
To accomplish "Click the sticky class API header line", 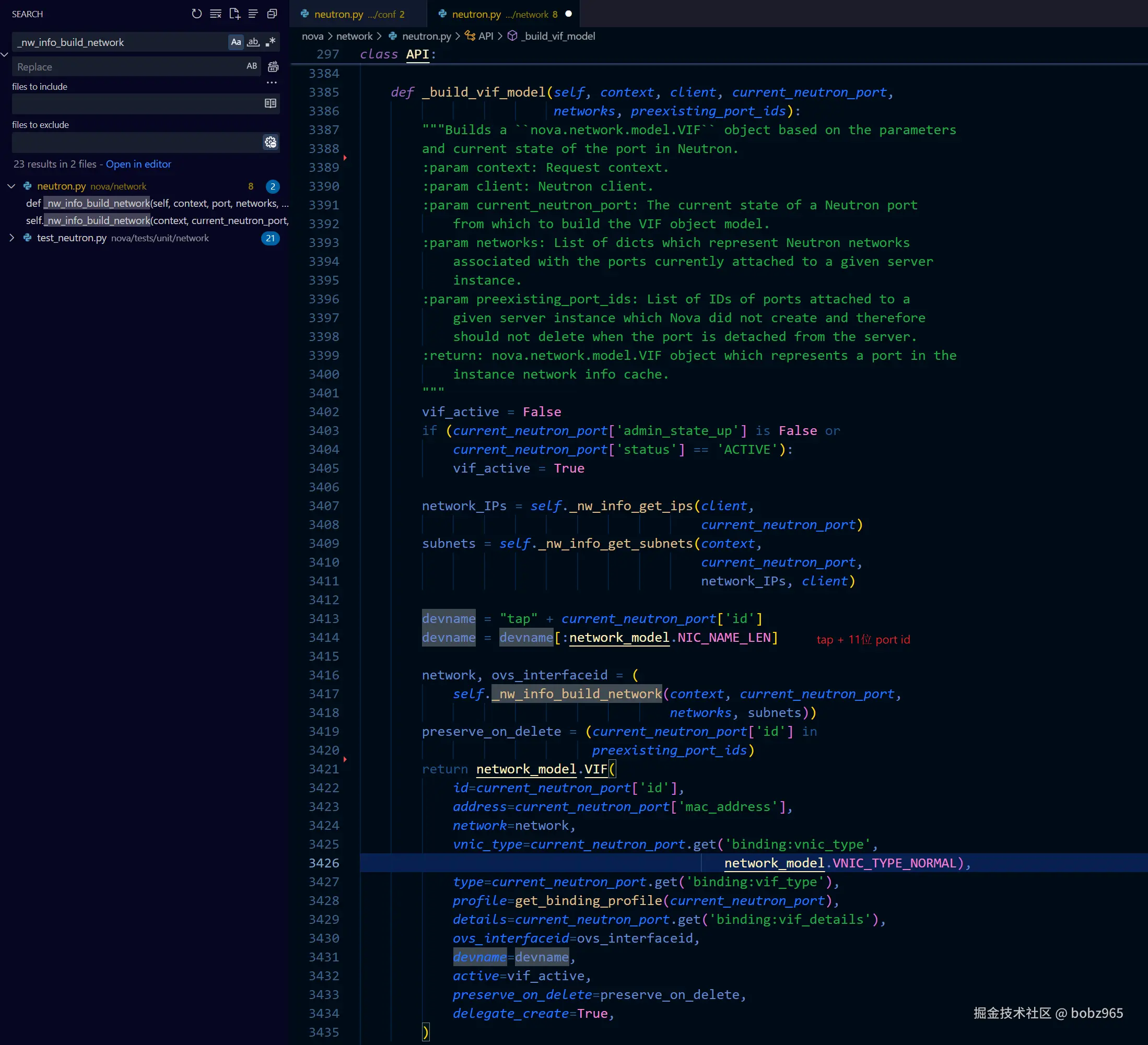I will [x=719, y=54].
